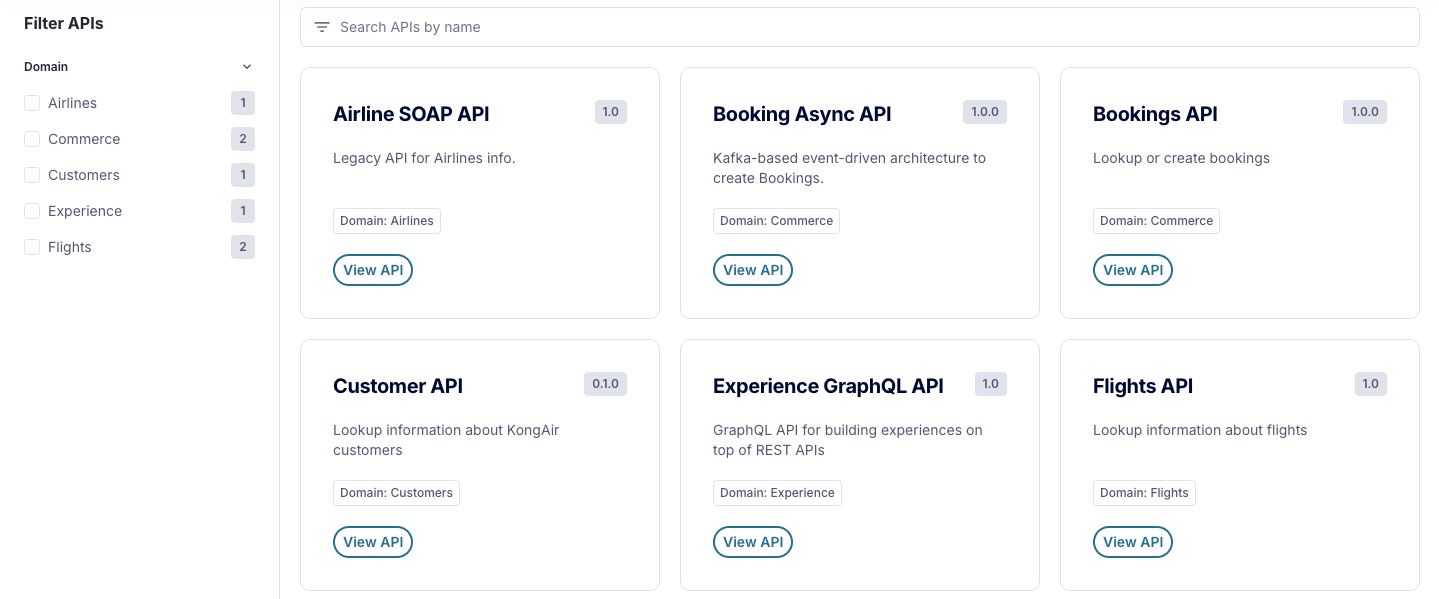
Task: Click the filter icon in the search bar
Action: 321,27
